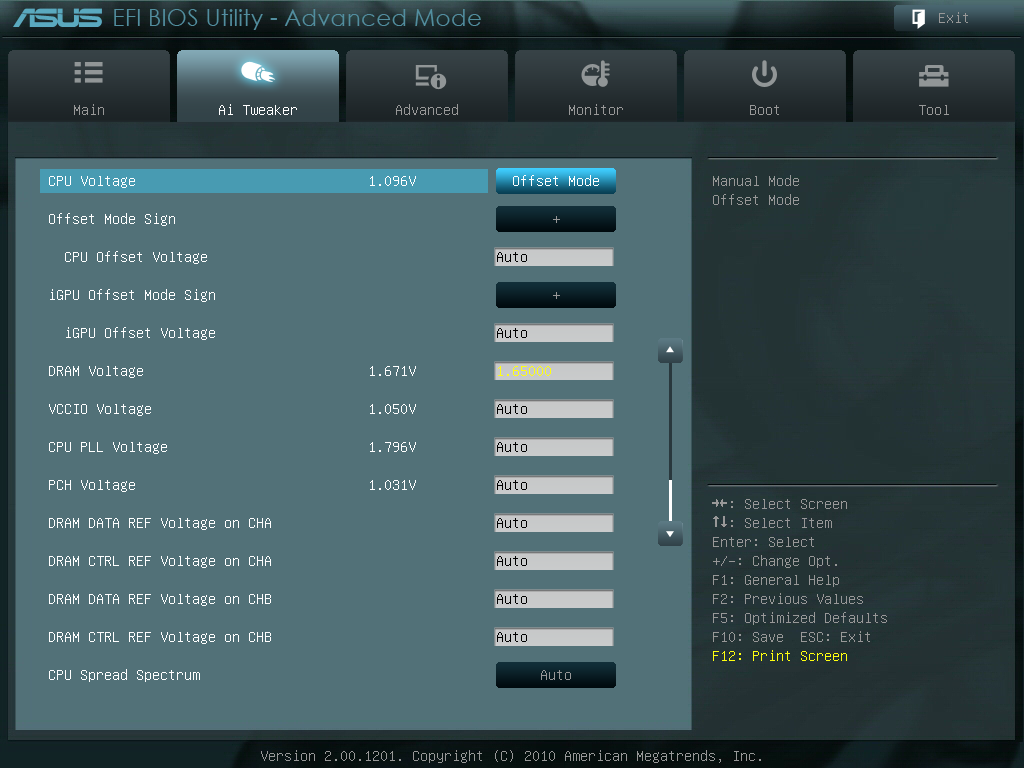This screenshot has width=1024, height=768.
Task: Click DRAM DATA REF CHB Auto field
Action: (x=554, y=600)
